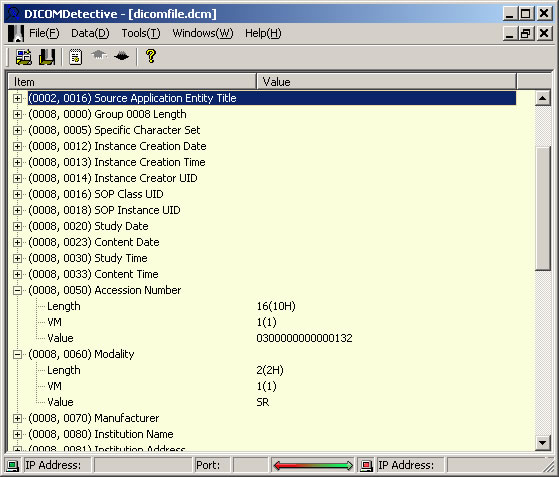The width and height of the screenshot is (559, 477).
Task: Select the Content Time row
Action: click(x=93, y=275)
